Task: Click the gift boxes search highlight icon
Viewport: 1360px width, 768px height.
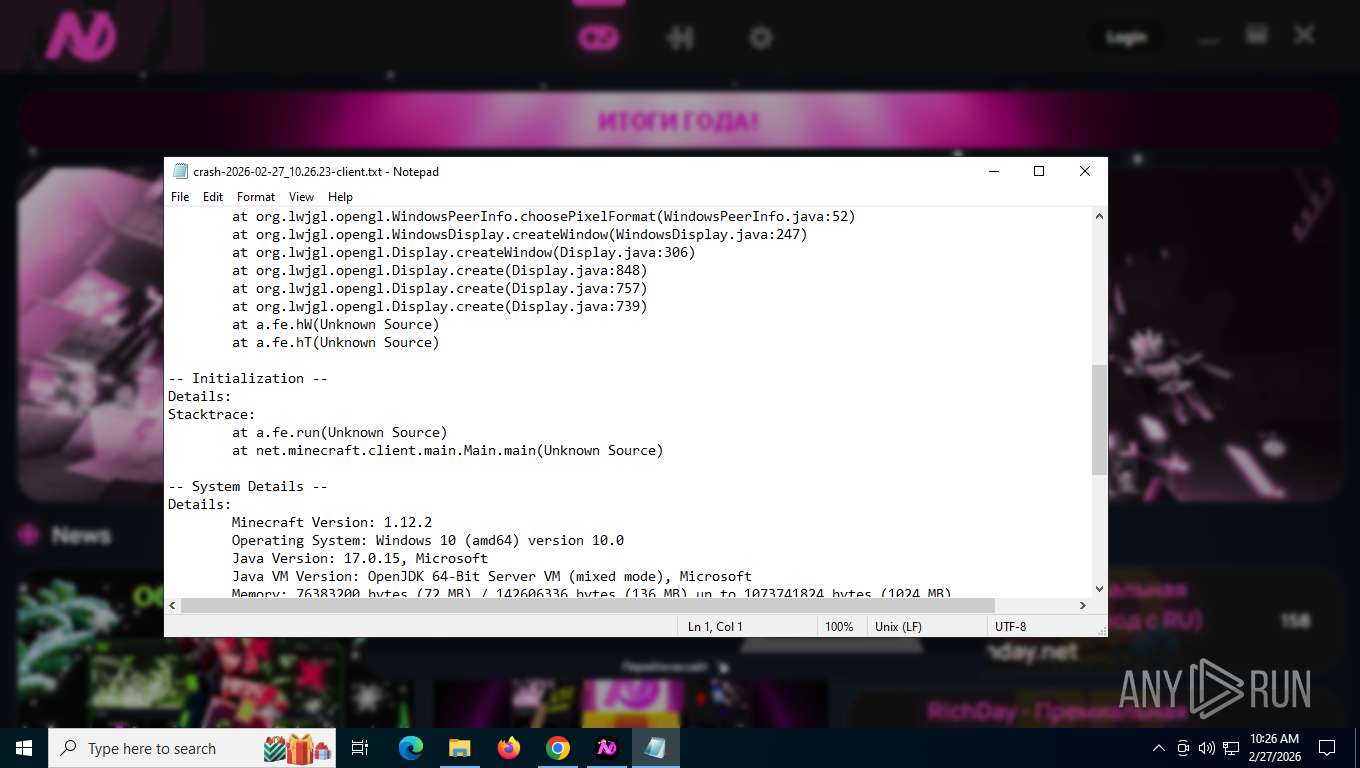Action: pos(297,748)
